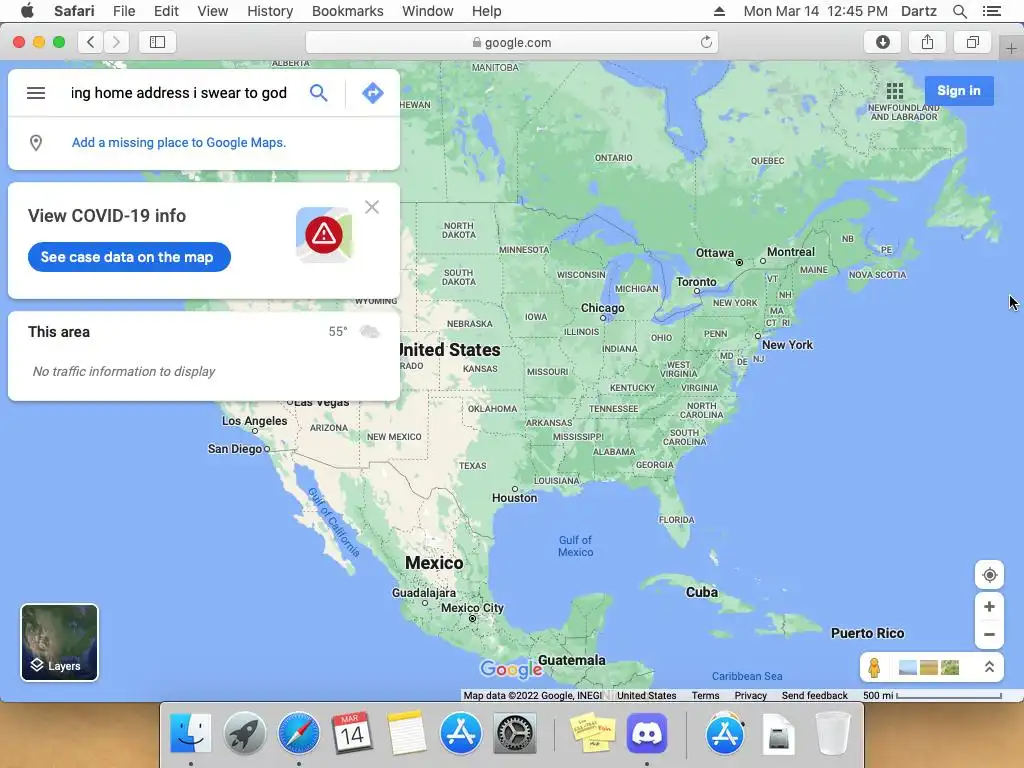This screenshot has width=1024, height=768.
Task: Open the Apple menu
Action: (27, 11)
